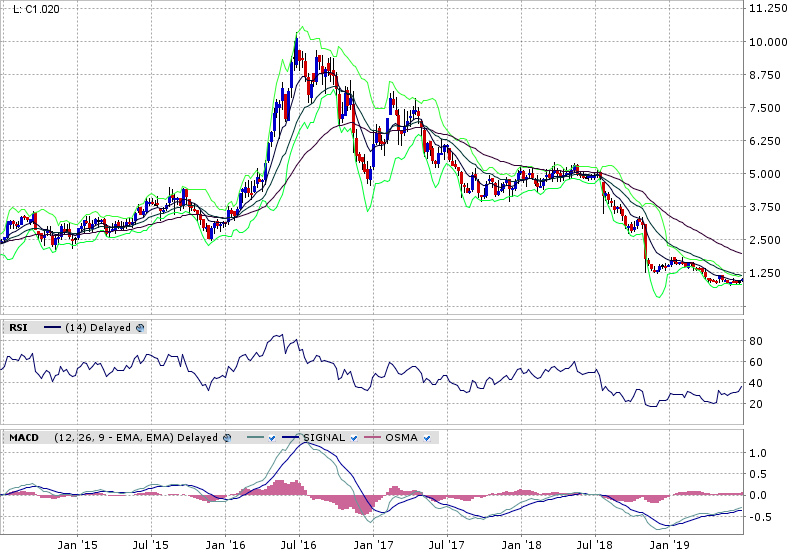Screen dimensions: 796x559
Task: Click the MACD axis value 1.0
Action: 758,453
